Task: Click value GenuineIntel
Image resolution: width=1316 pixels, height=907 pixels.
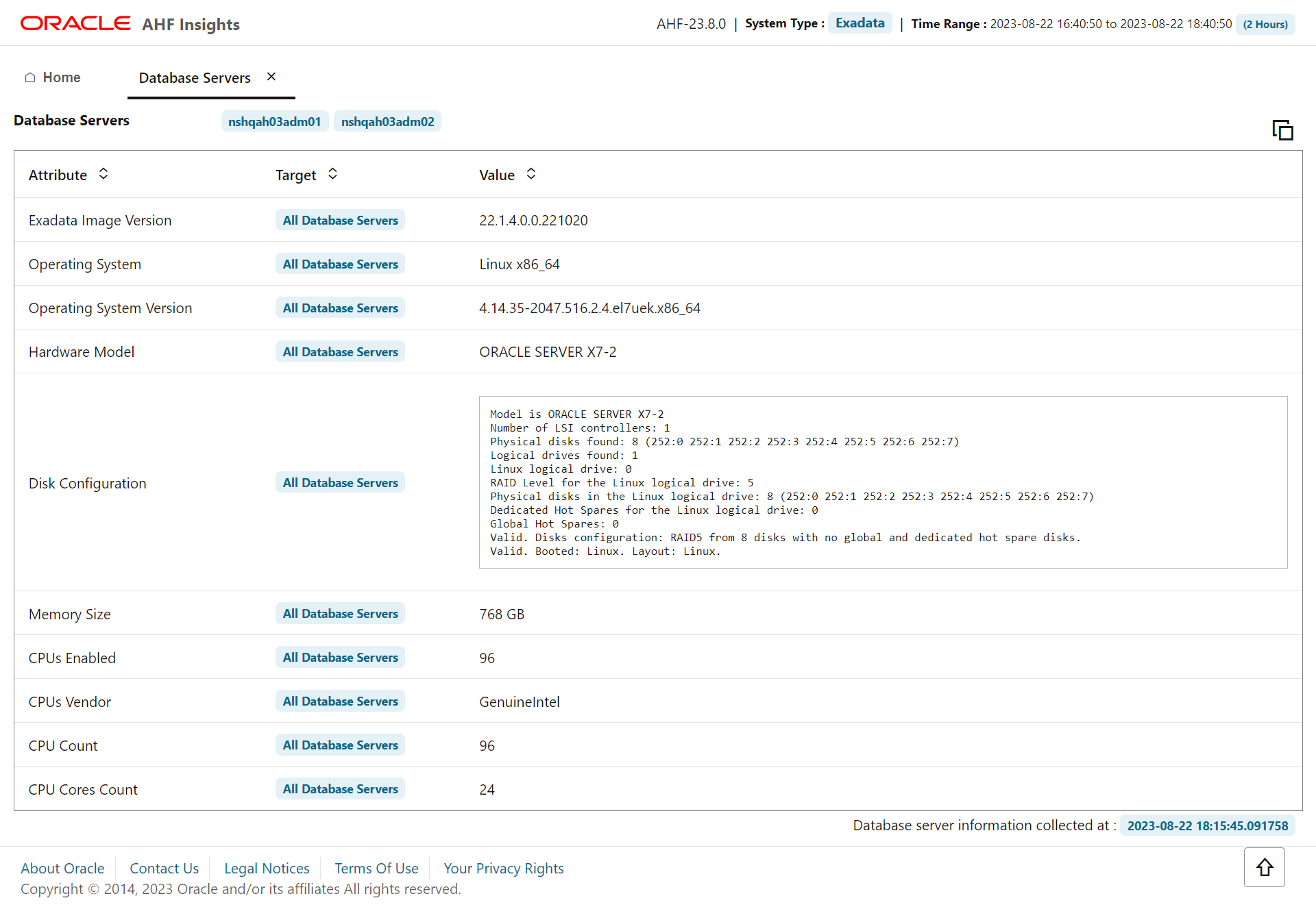Action: click(x=520, y=702)
